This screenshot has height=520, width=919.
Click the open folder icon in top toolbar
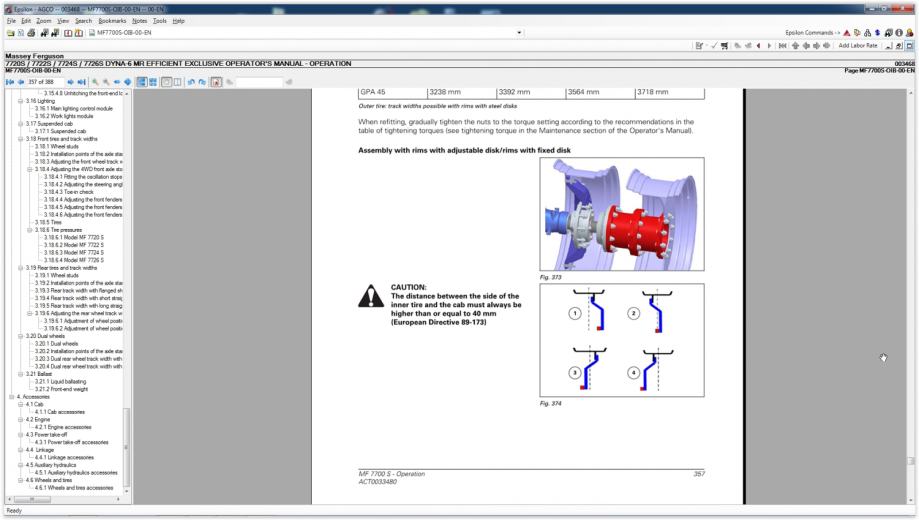click(x=10, y=33)
